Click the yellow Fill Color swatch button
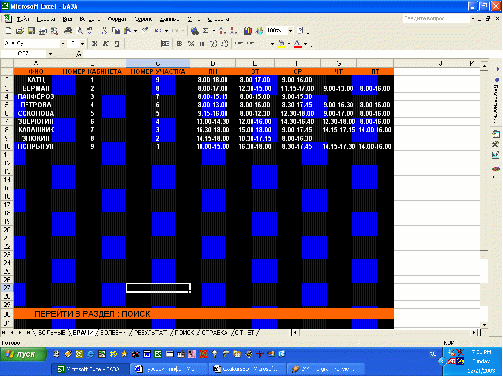Image resolution: width=503 pixels, height=377 pixels. pos(281,44)
